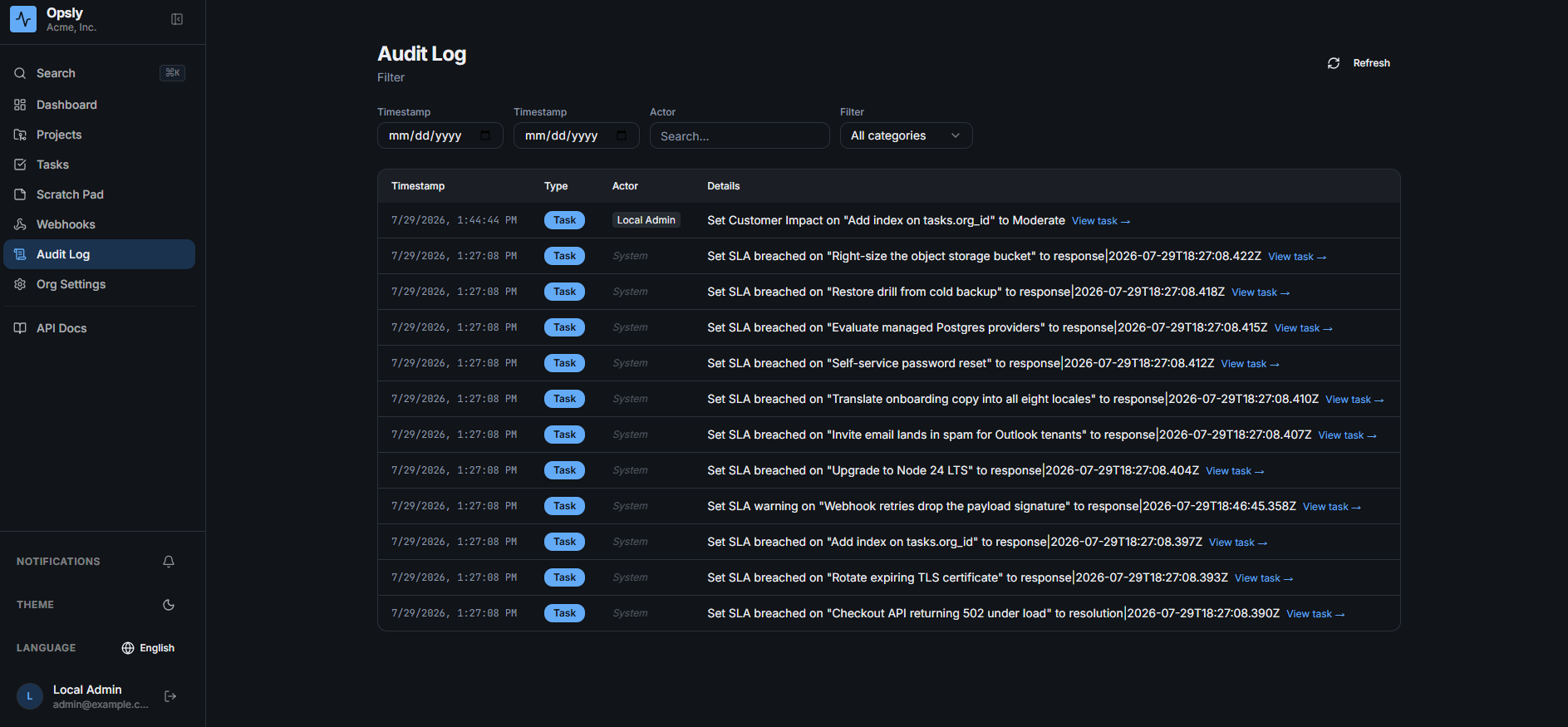View task for Customer Impact entry
This screenshot has height=727, width=1568.
(x=1101, y=221)
